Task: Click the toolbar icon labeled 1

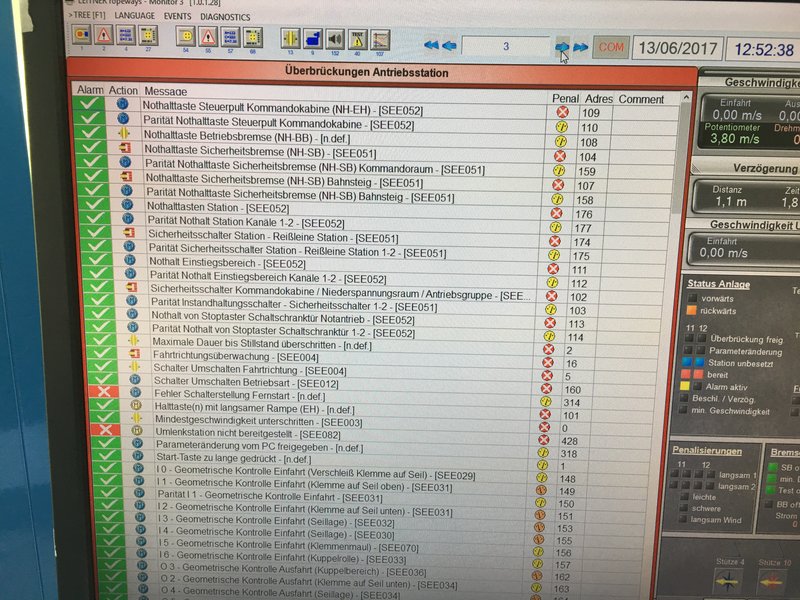Action: pyautogui.click(x=80, y=37)
